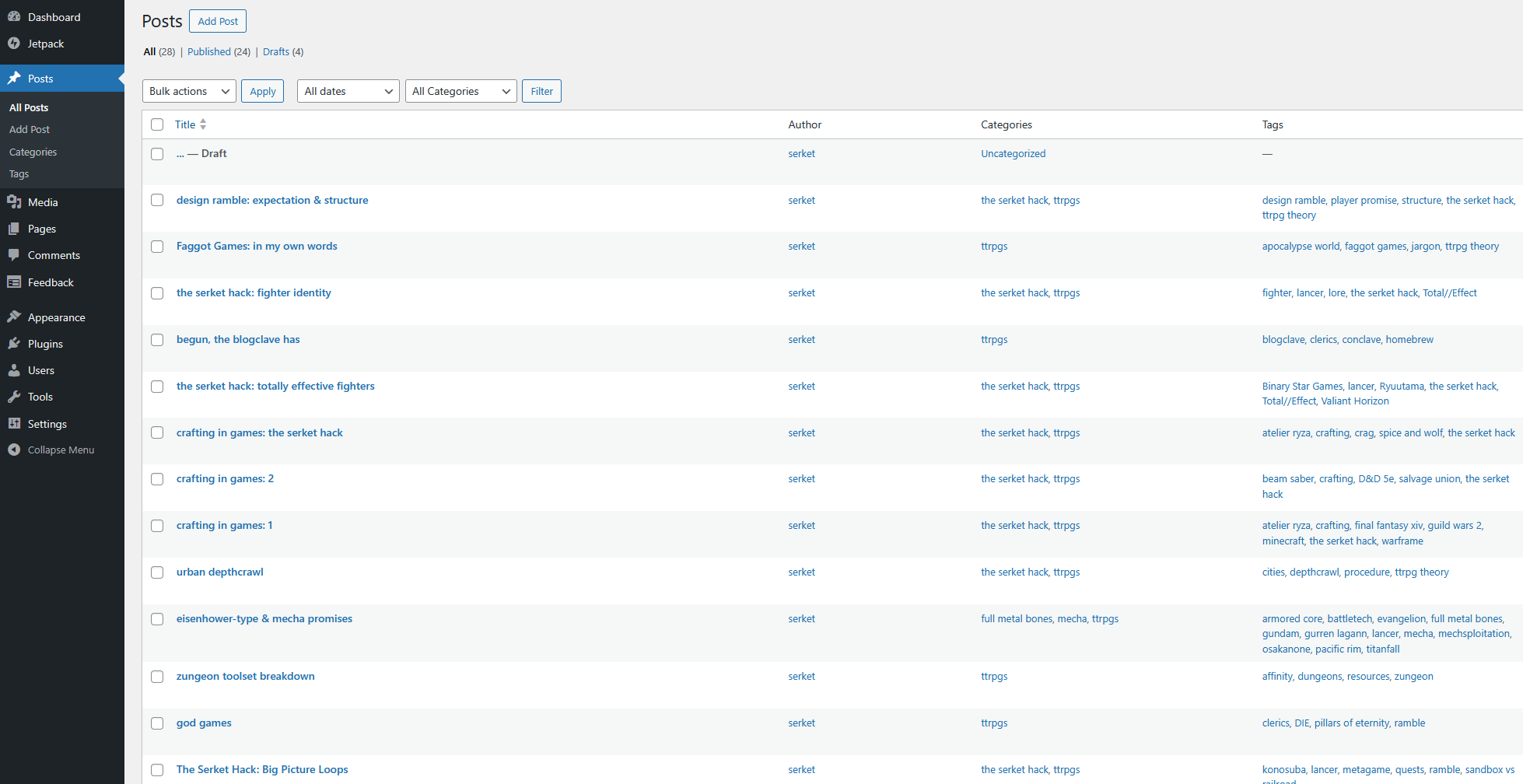1523x784 pixels.
Task: Click the depthcrawl tag link
Action: (x=1314, y=572)
